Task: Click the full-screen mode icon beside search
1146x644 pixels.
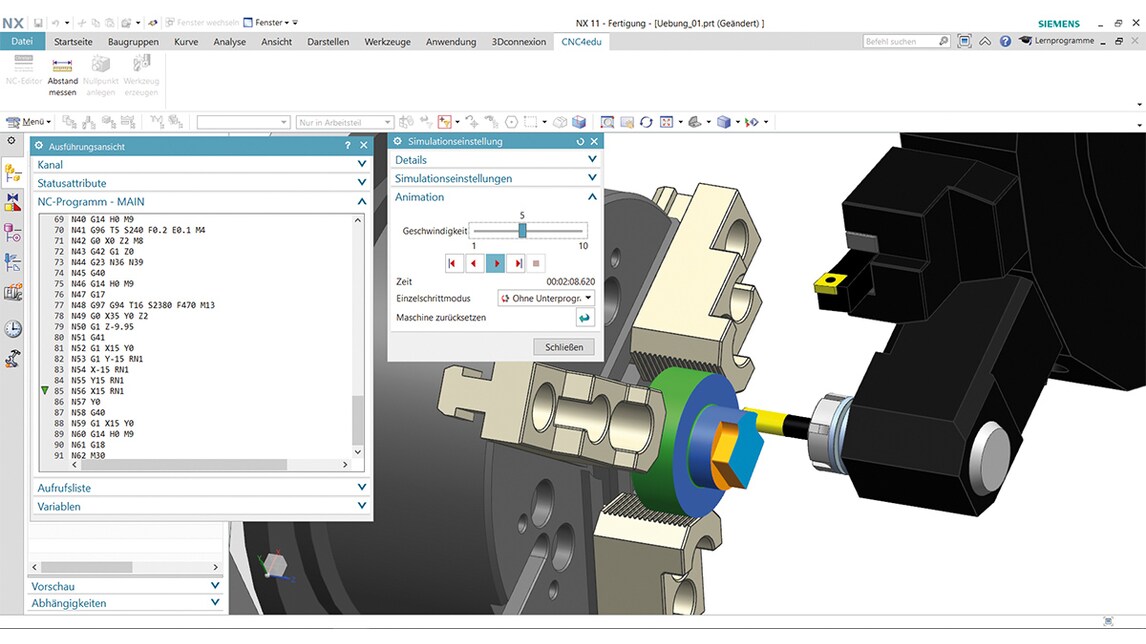Action: (x=964, y=42)
